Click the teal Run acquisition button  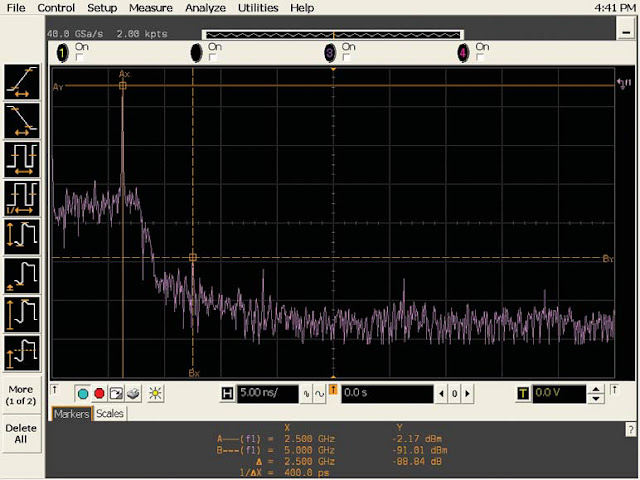click(82, 393)
